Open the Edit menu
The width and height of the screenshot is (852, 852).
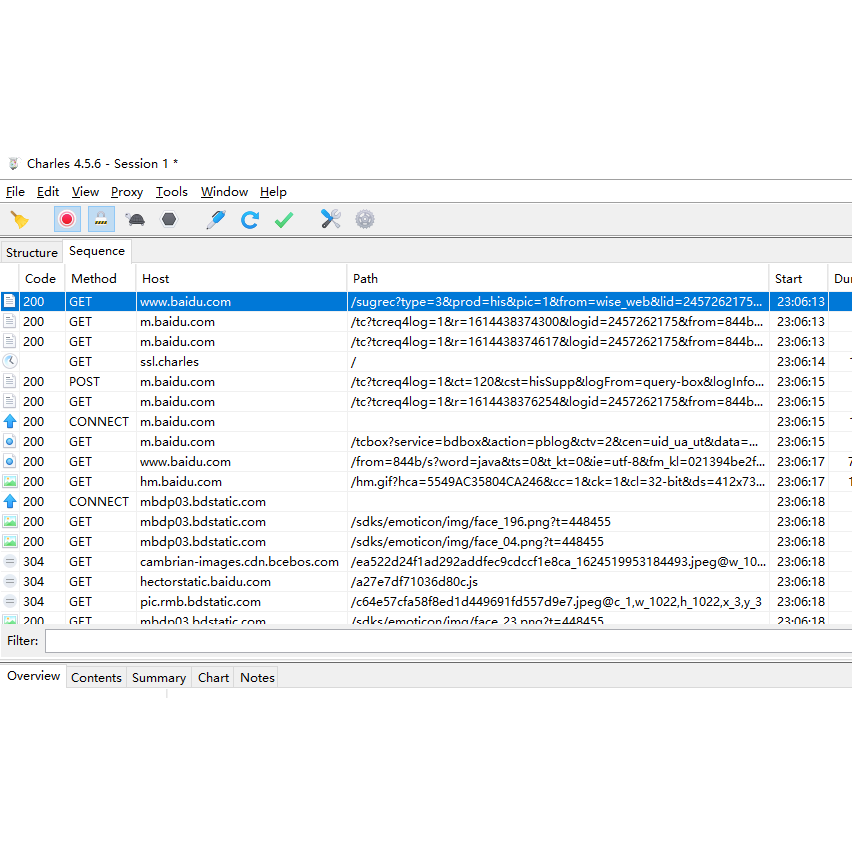coord(48,192)
